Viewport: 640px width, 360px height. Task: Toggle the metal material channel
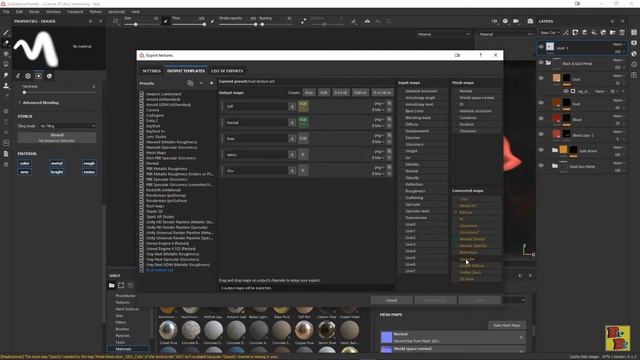click(x=57, y=163)
